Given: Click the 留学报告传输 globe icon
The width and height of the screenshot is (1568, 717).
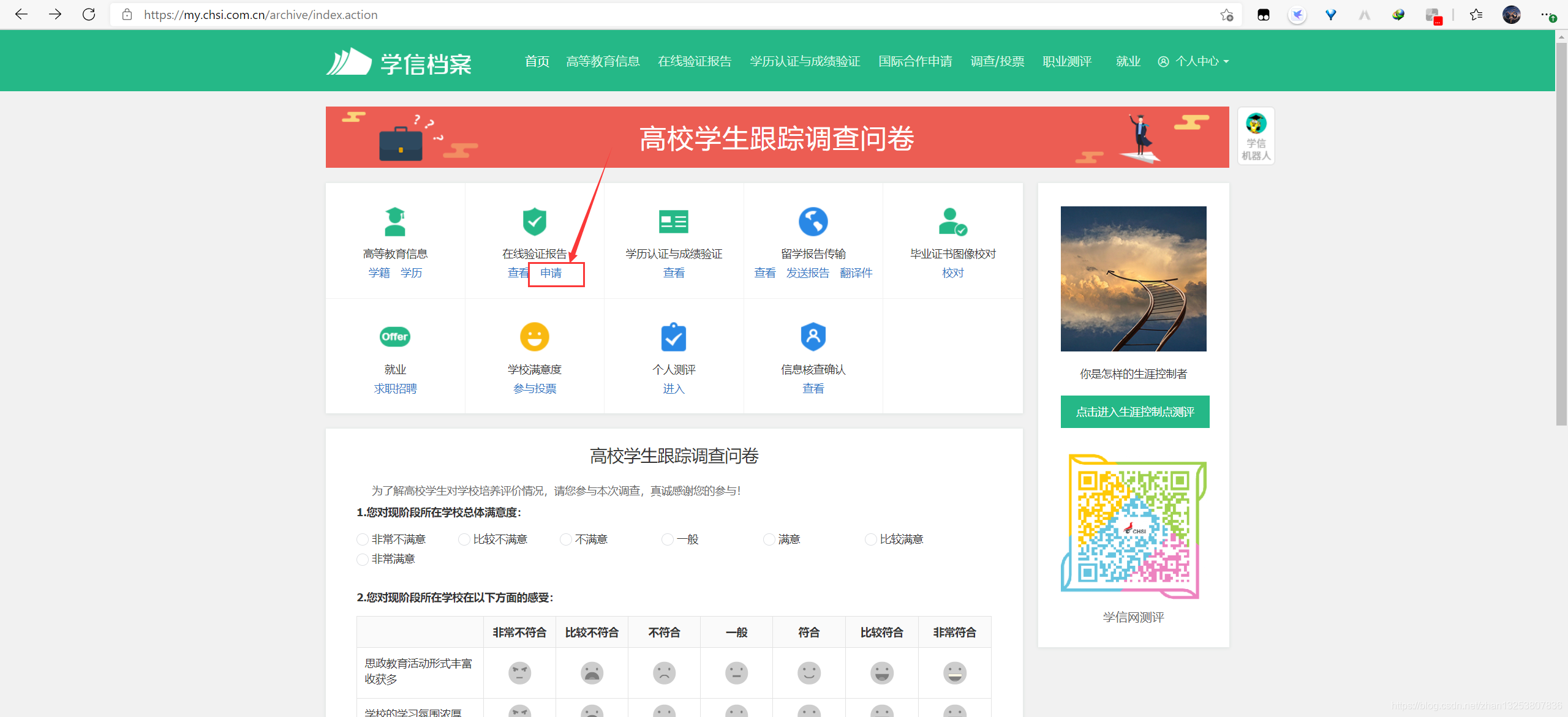Looking at the screenshot, I should coord(813,222).
